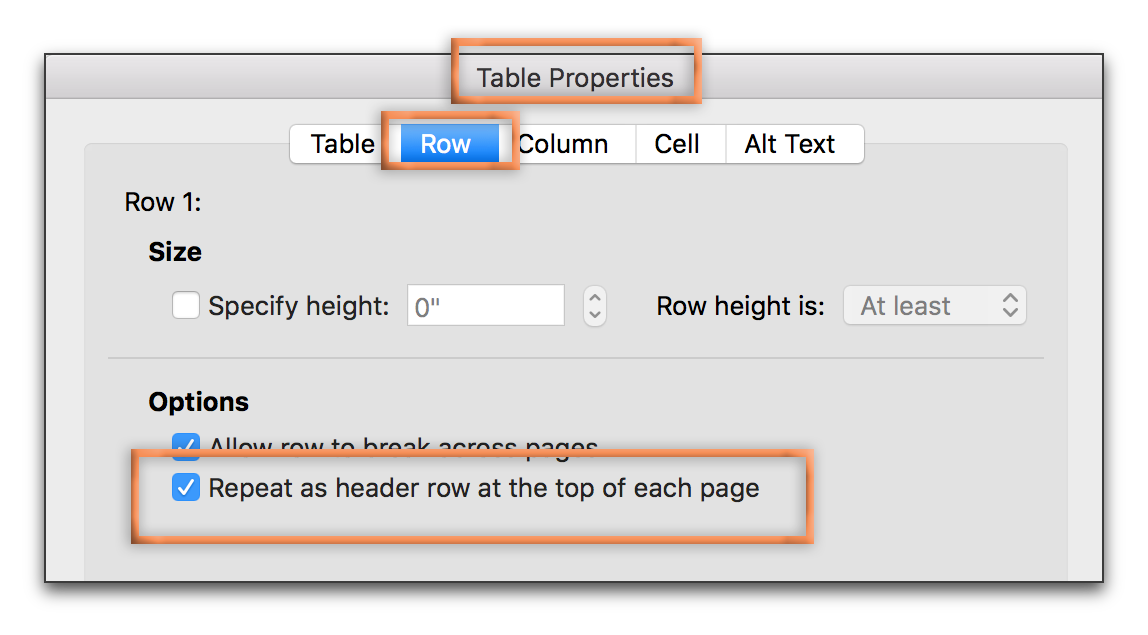Click the height value stepper down arrow

pyautogui.click(x=594, y=312)
